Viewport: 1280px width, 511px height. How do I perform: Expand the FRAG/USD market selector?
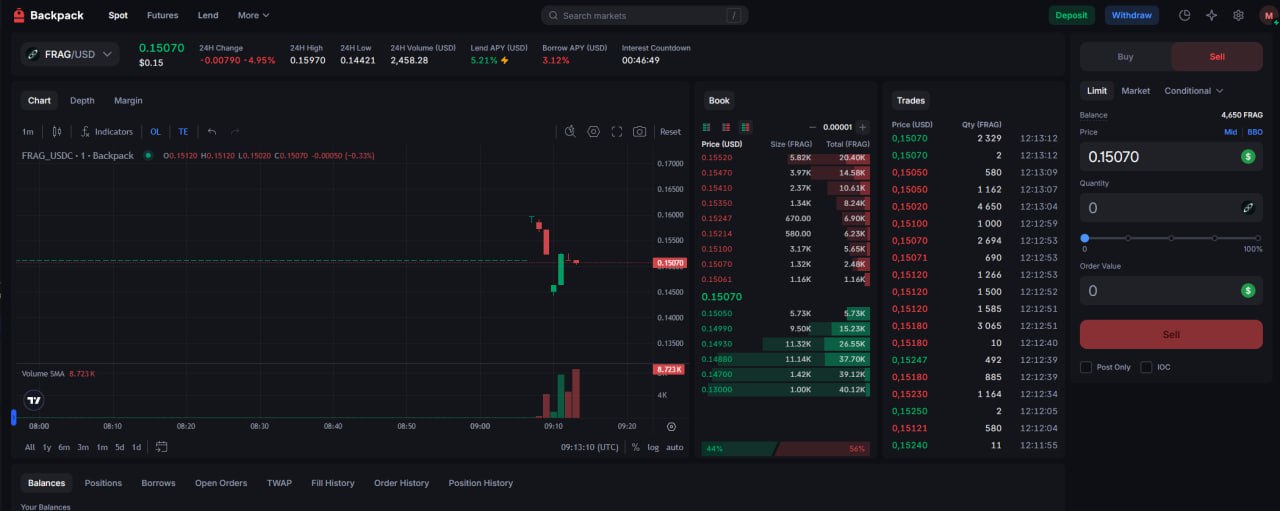point(70,54)
